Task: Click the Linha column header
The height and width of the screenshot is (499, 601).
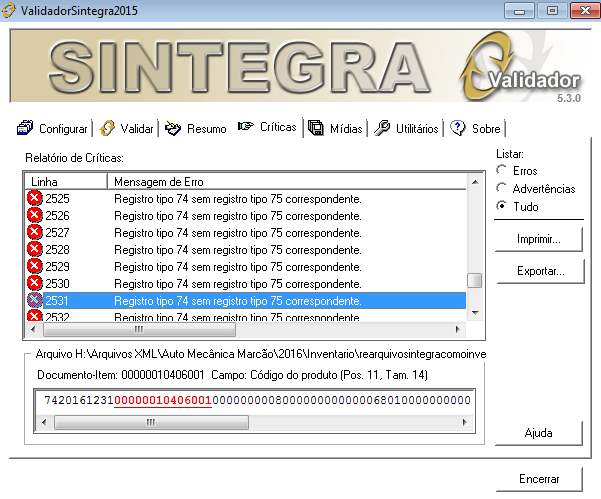Action: point(66,182)
